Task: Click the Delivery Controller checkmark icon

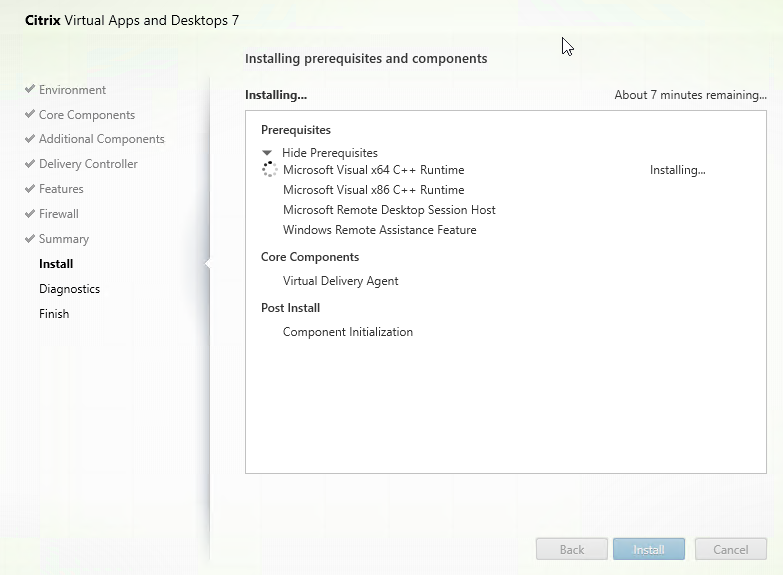Action: pyautogui.click(x=30, y=164)
